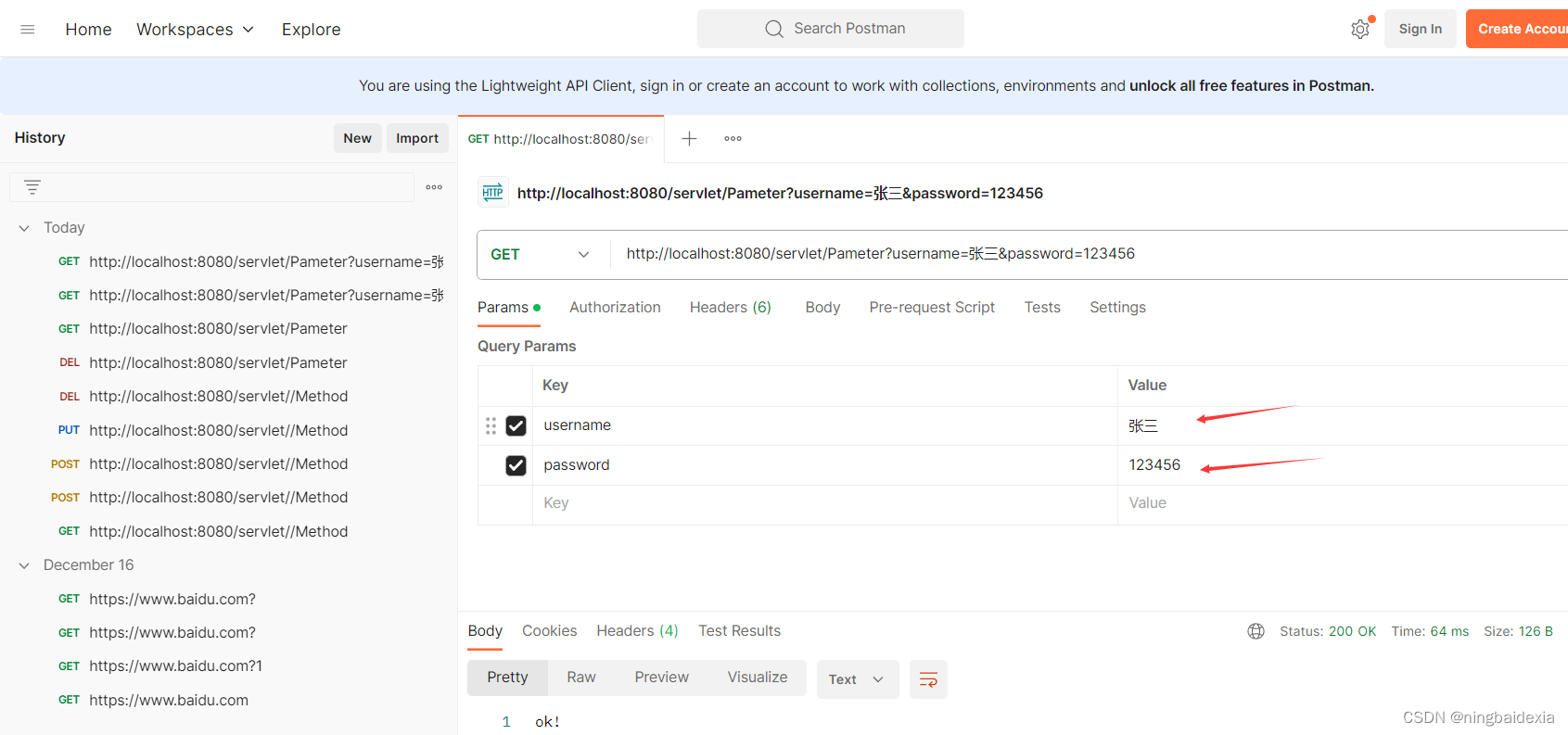Image resolution: width=1568 pixels, height=735 pixels.
Task: Open the GET method dropdown
Action: tap(541, 254)
